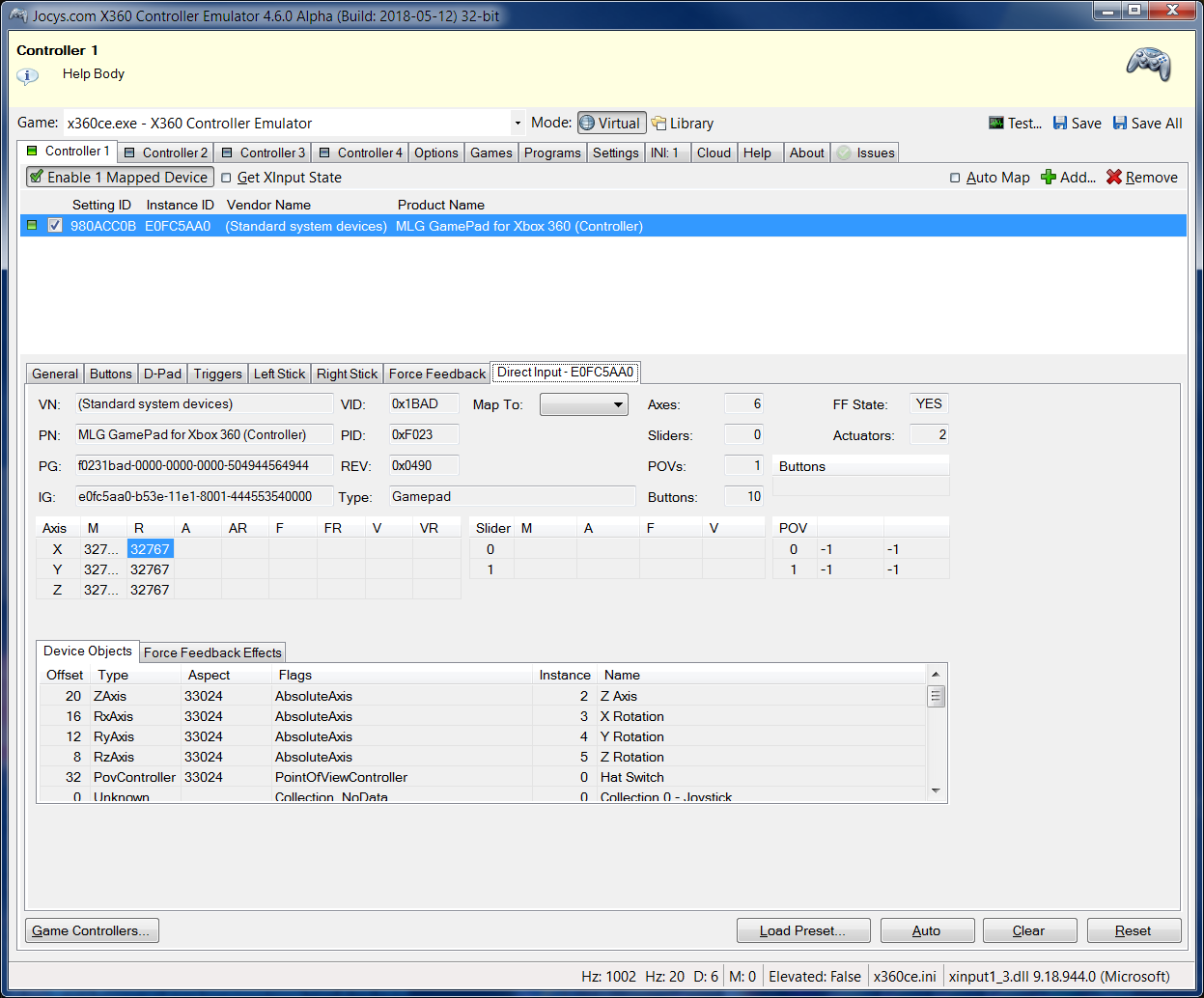
Task: Click the VID field 0x1BAD
Action: point(424,403)
